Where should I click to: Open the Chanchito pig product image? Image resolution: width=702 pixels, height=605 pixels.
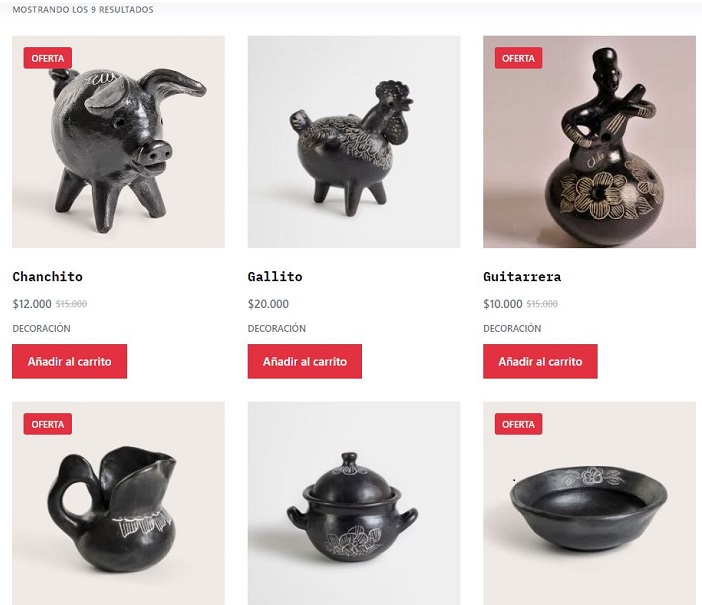coord(118,142)
